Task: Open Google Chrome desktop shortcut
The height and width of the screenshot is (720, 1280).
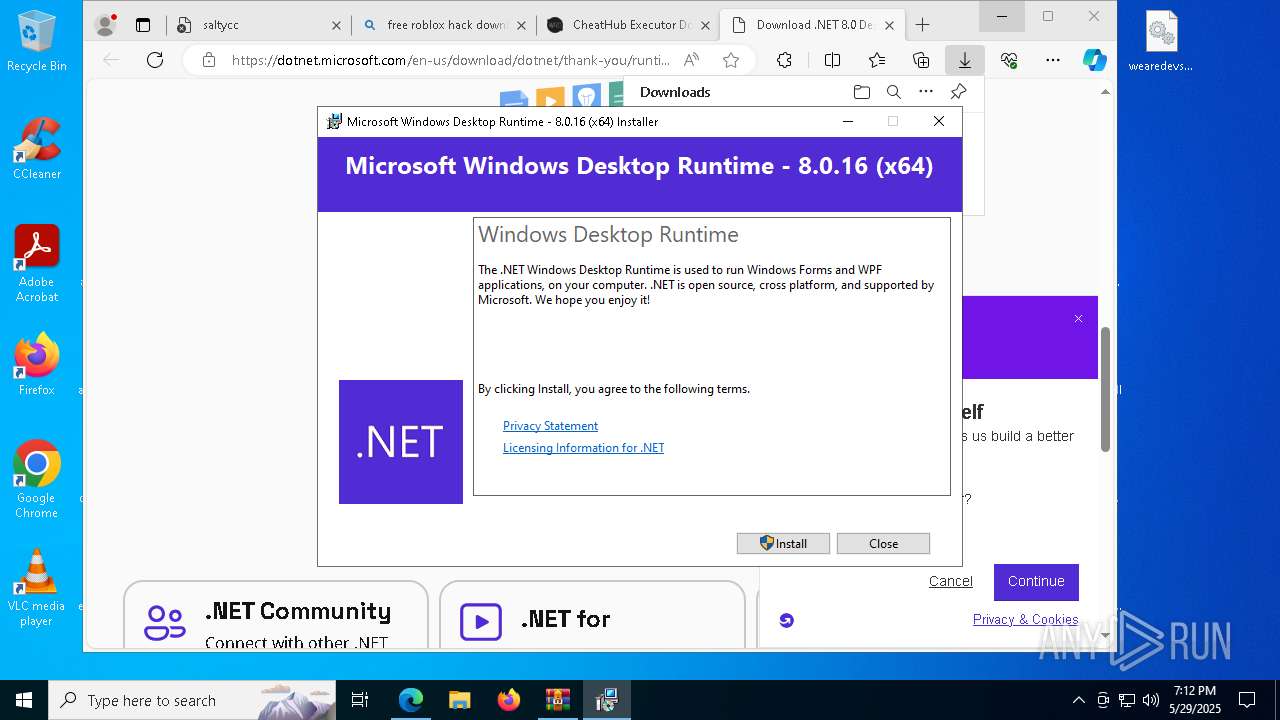Action: point(37,479)
